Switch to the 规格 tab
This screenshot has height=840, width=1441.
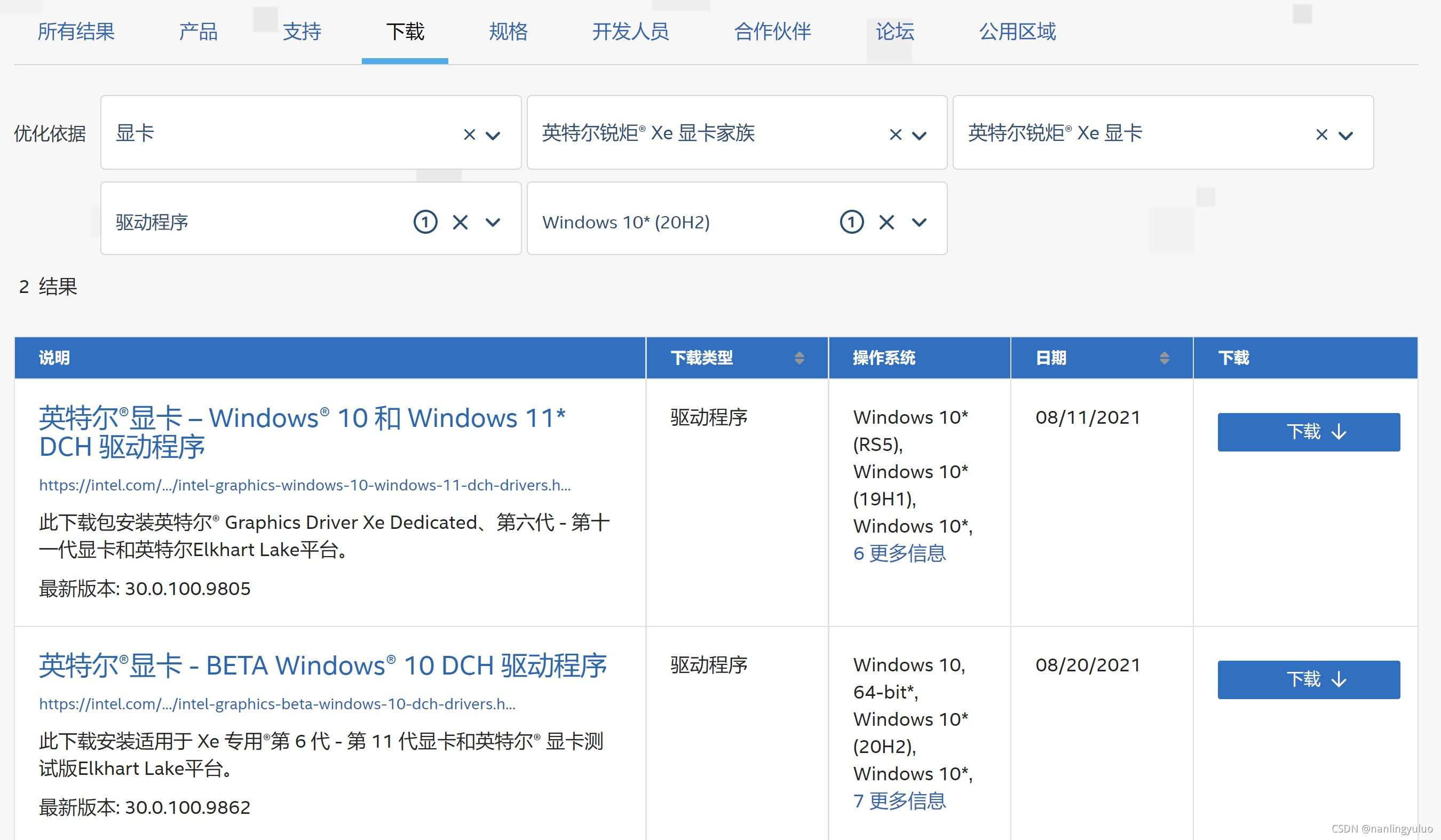[508, 31]
